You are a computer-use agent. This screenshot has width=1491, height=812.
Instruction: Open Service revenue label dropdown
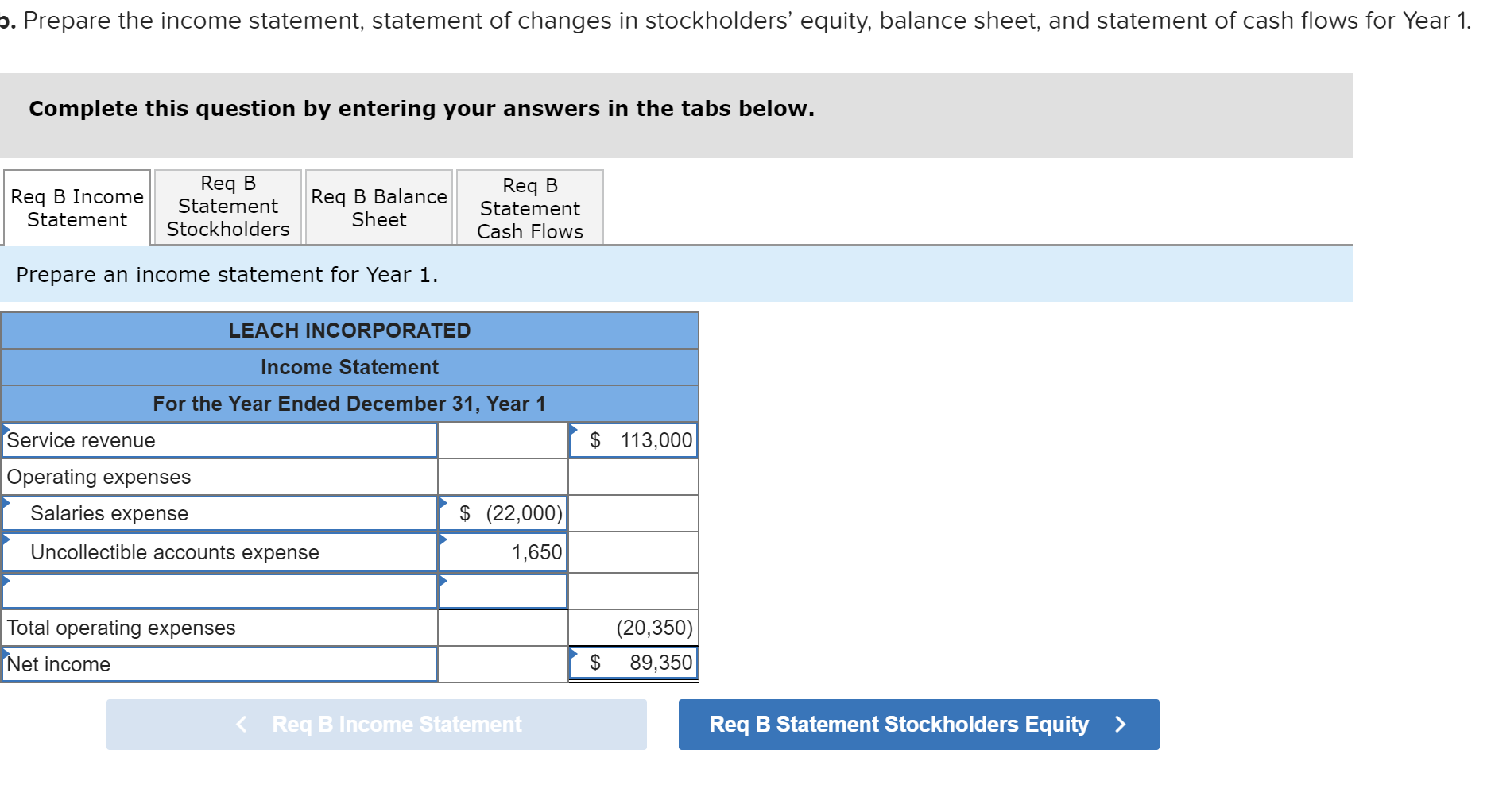click(219, 440)
